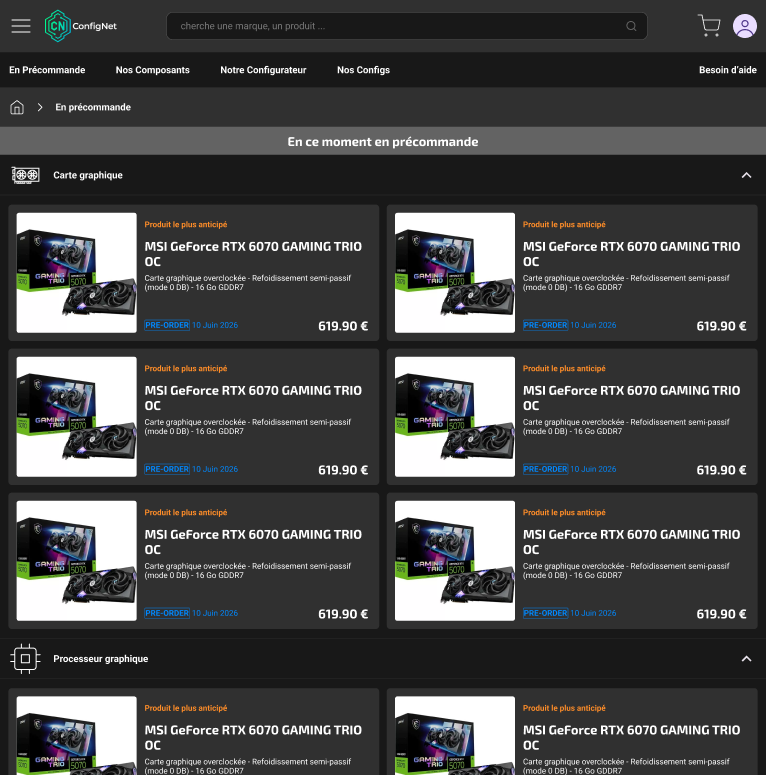766x775 pixels.
Task: Click PRE-ORDER badge in first-row right Carte graphique card
Action: (x=546, y=325)
